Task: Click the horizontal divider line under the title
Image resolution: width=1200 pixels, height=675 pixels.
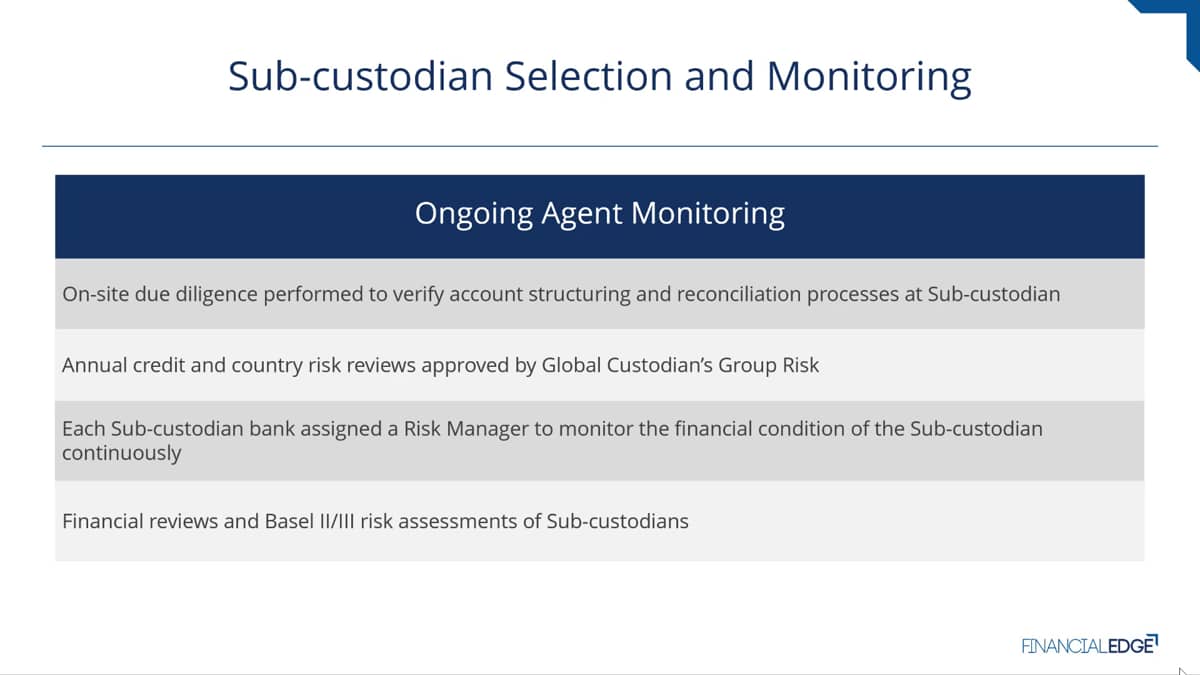Action: 600,146
